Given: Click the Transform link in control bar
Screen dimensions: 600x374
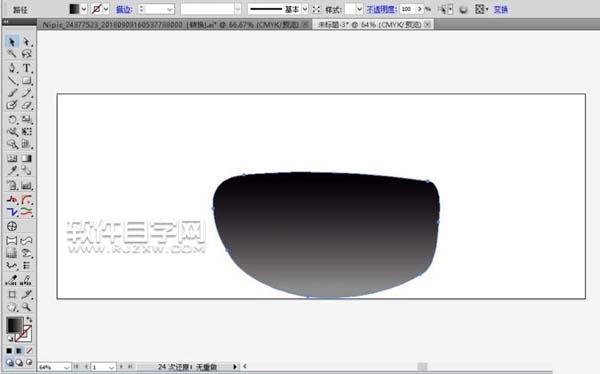Looking at the screenshot, I should point(501,9).
